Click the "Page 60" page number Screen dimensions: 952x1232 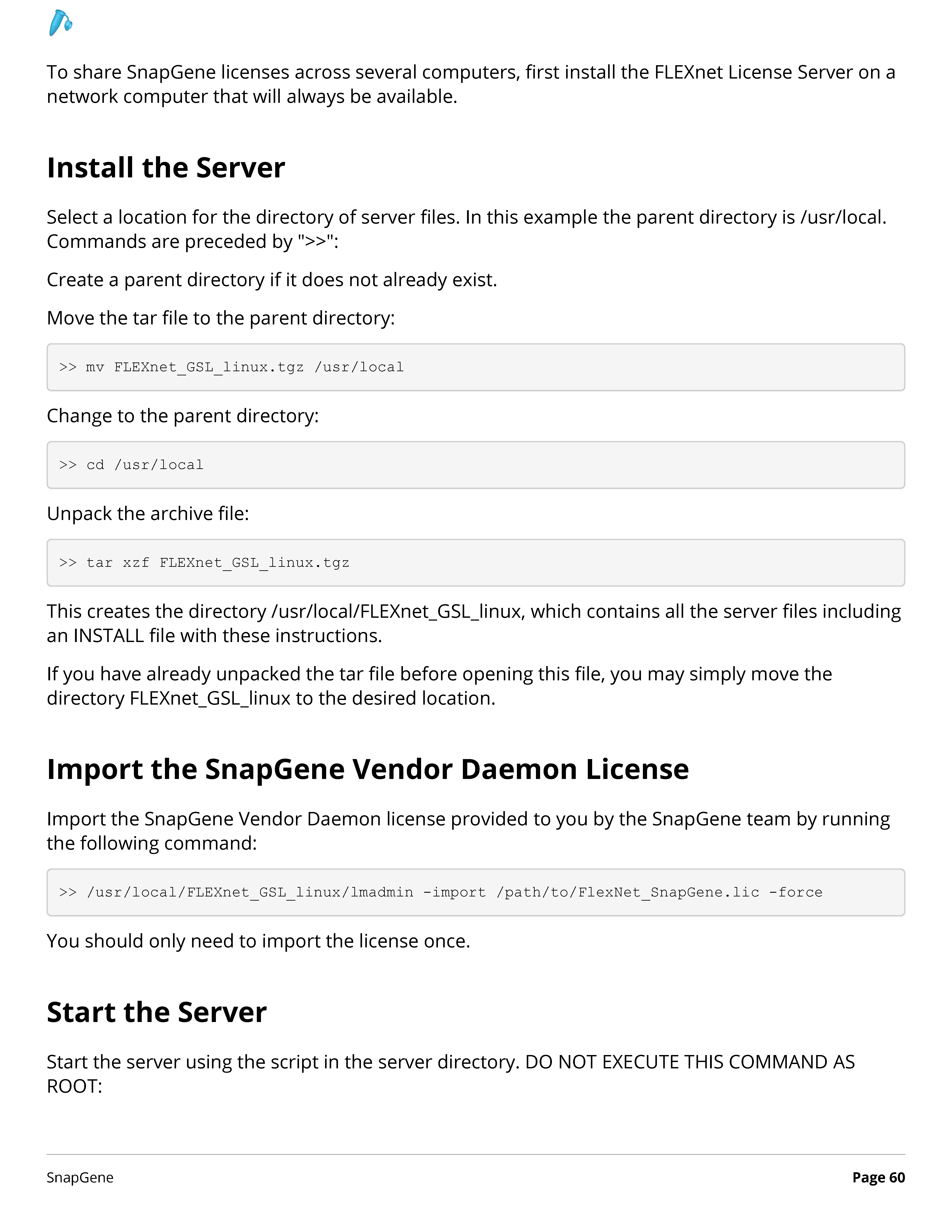tap(879, 1177)
